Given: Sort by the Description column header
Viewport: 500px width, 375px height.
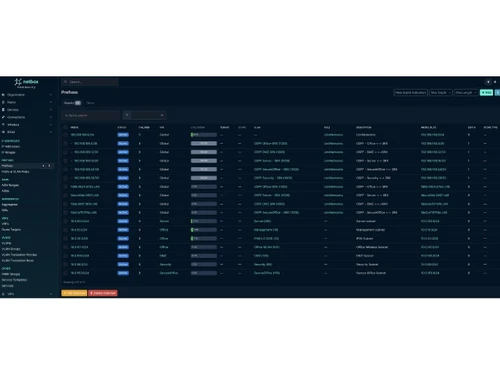Looking at the screenshot, I should (364, 127).
